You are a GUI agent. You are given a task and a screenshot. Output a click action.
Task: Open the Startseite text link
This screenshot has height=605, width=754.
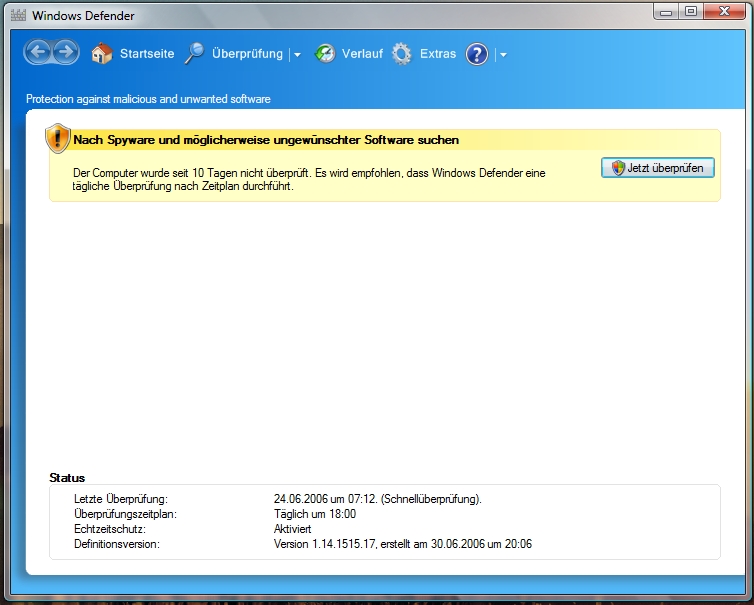click(147, 53)
